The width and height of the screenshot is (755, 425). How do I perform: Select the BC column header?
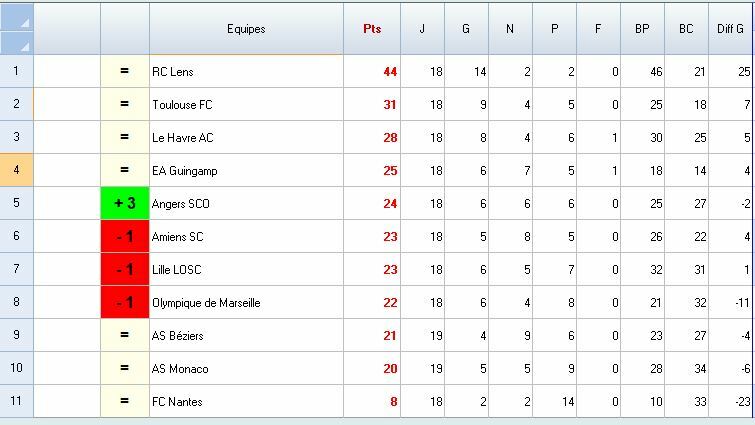pos(686,29)
